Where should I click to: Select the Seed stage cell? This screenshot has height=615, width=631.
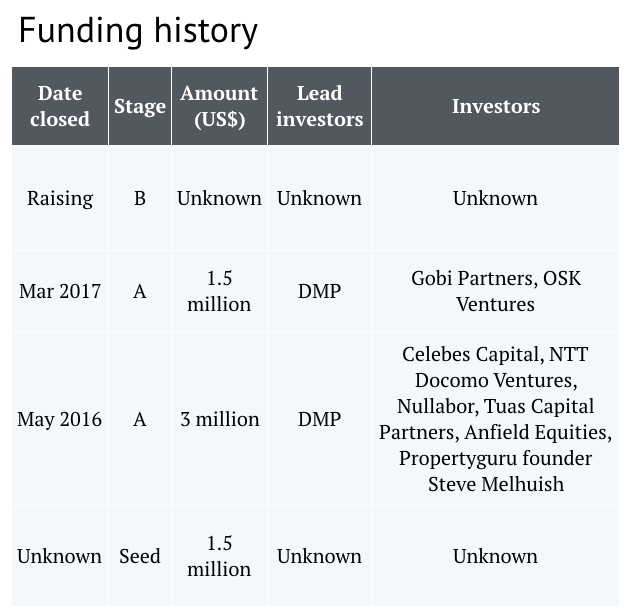pyautogui.click(x=140, y=556)
